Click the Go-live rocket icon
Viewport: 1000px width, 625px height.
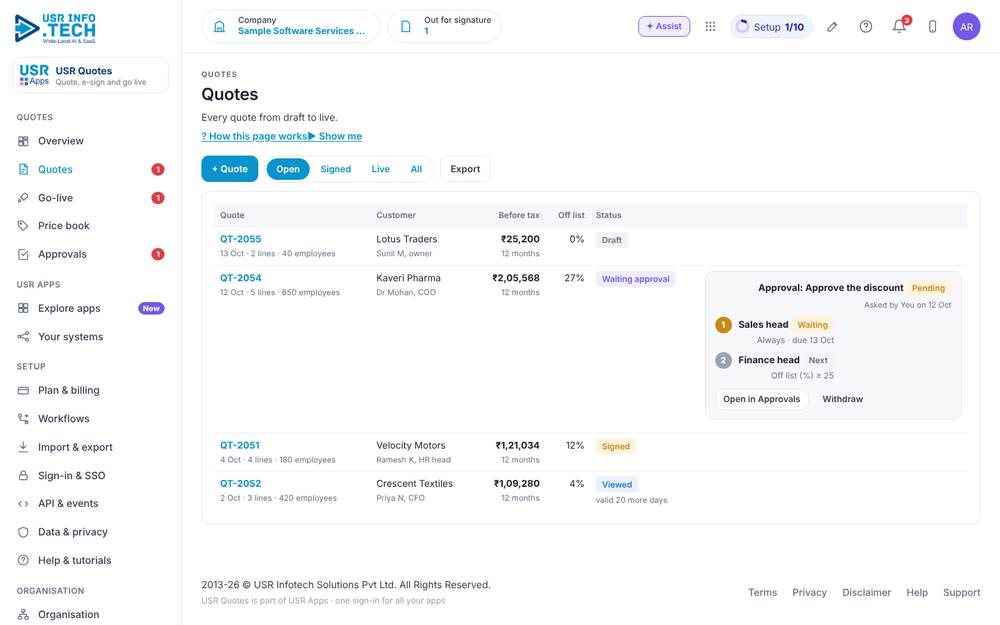pos(23,198)
